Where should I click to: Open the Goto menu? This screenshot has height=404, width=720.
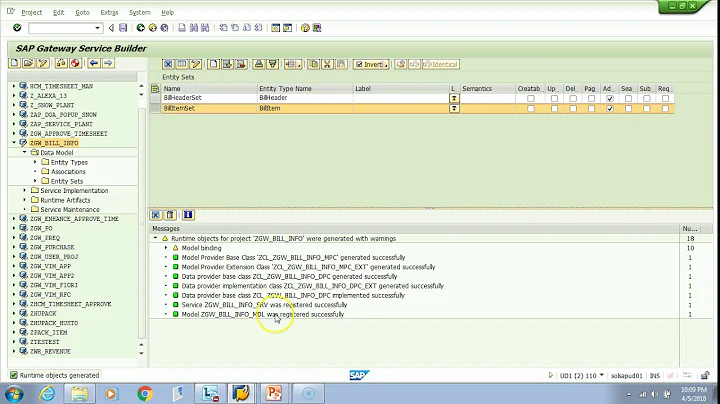pos(82,12)
